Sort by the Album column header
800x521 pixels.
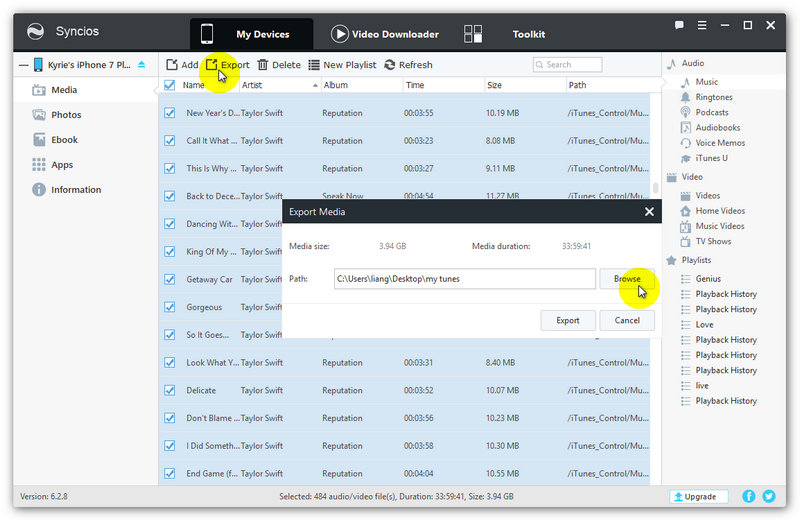(x=361, y=85)
